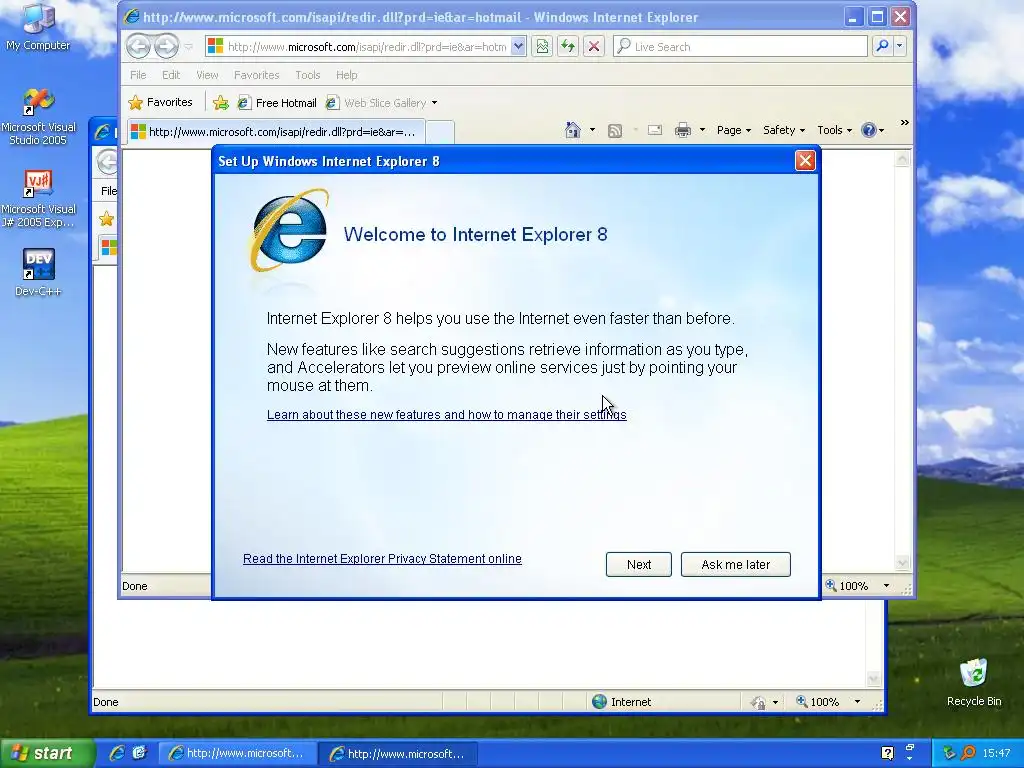Viewport: 1024px width, 768px height.
Task: Expand the address bar dropdown arrow
Action: (518, 46)
